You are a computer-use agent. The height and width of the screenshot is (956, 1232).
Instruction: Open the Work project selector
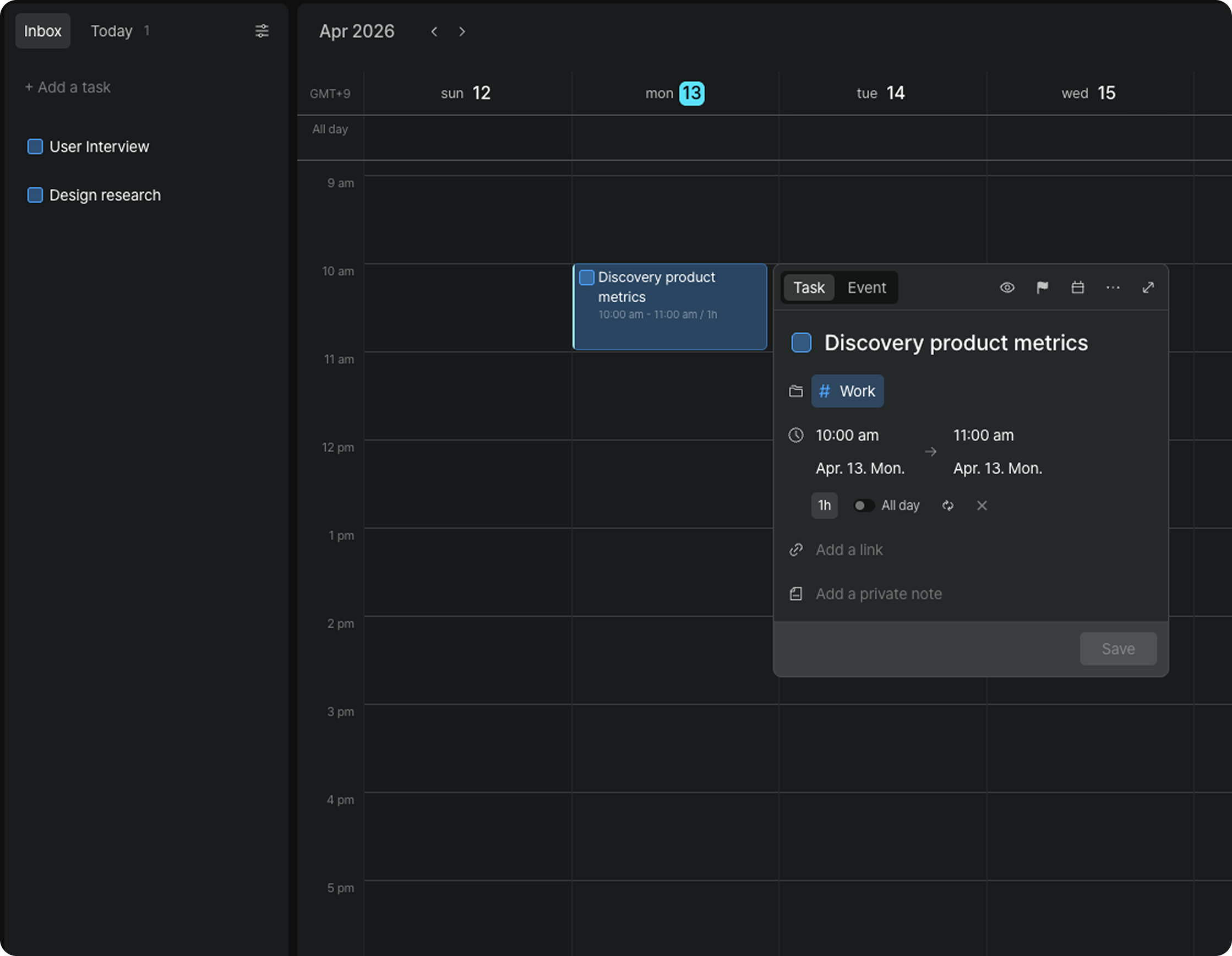847,391
